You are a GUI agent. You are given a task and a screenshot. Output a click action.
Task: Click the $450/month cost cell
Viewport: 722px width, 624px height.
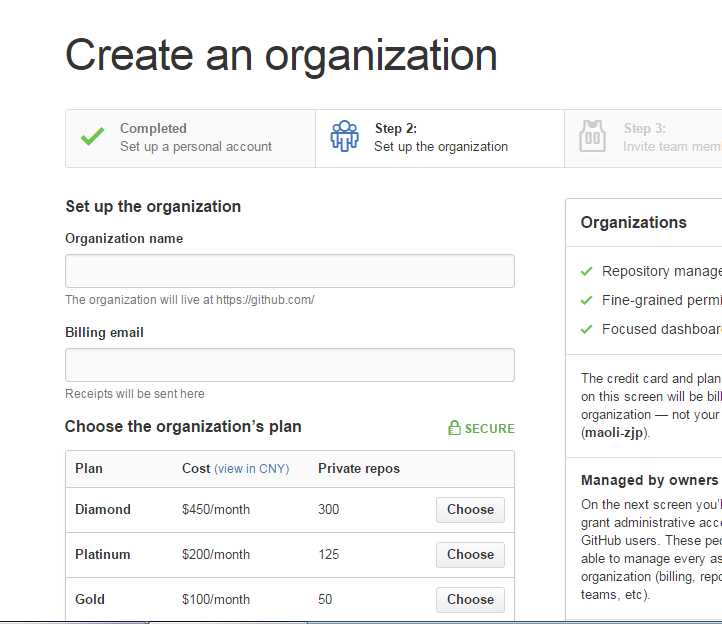[x=216, y=509]
